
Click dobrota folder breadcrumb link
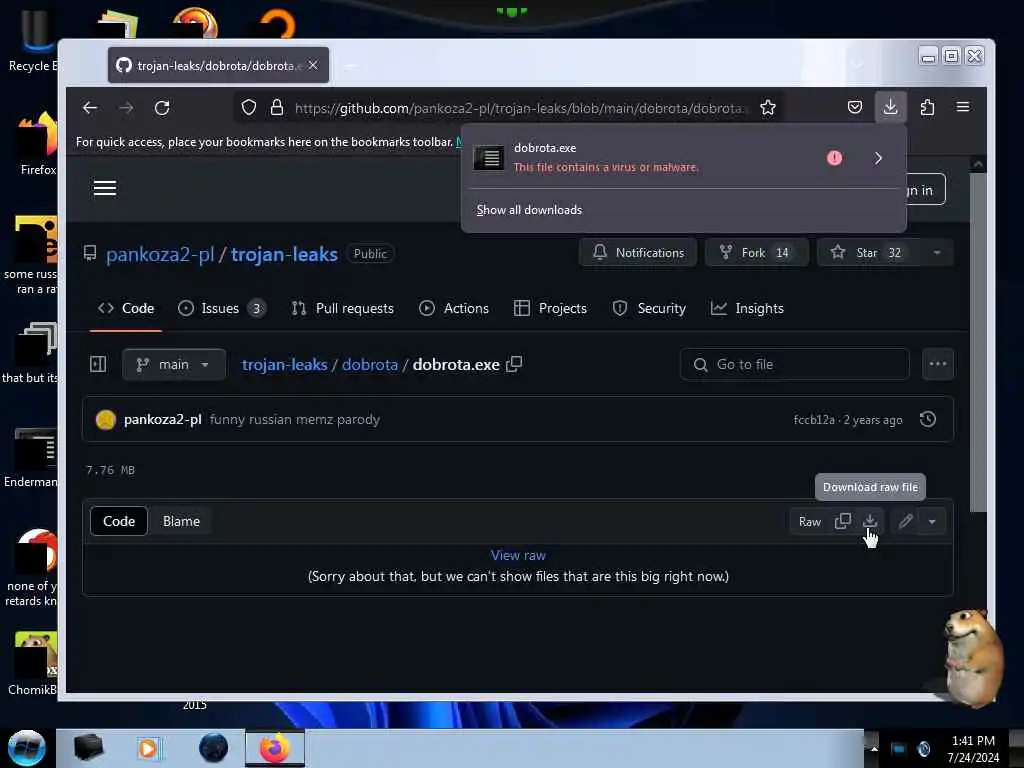tap(370, 364)
